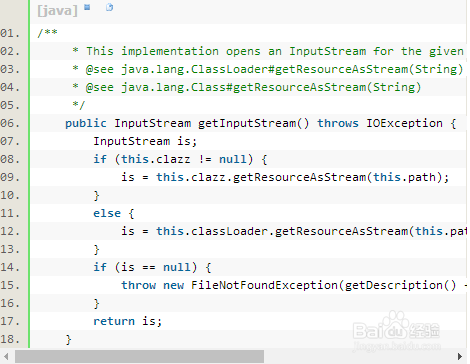Click comment 'This implementation opens an InputStream'
The image size is (470, 364).
(226, 51)
